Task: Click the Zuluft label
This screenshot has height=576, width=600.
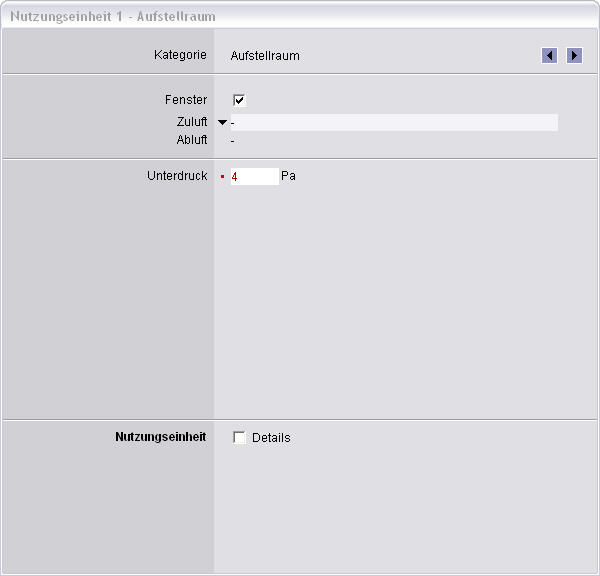Action: tap(191, 122)
